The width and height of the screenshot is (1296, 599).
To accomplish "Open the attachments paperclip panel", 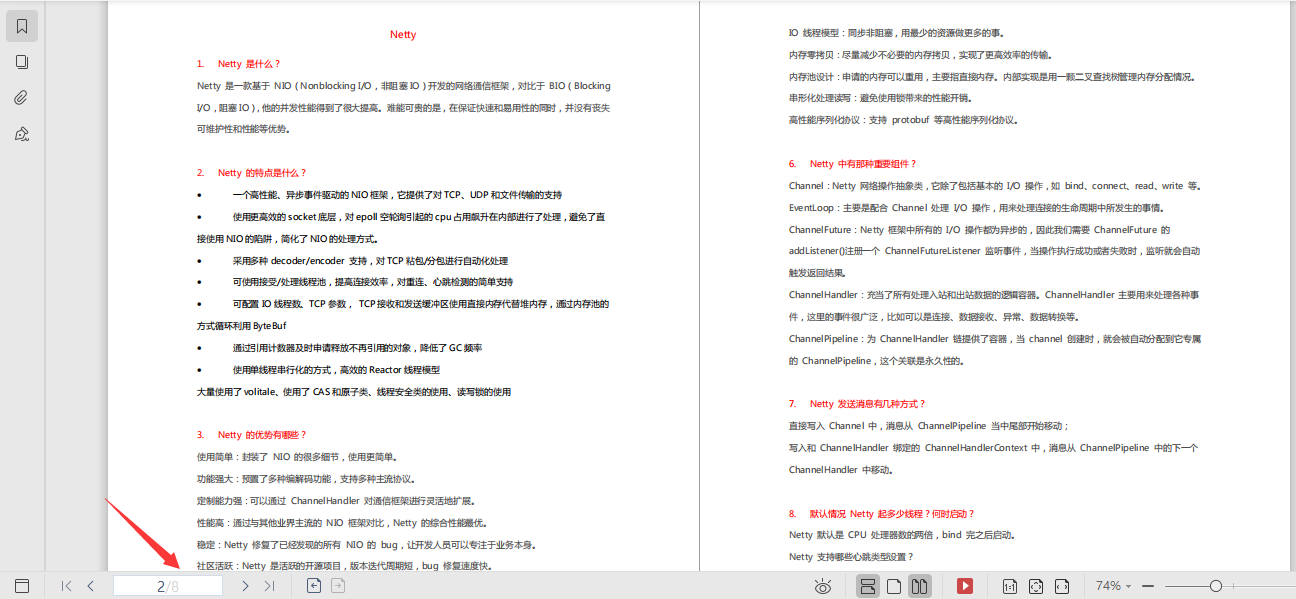I will (x=22, y=98).
